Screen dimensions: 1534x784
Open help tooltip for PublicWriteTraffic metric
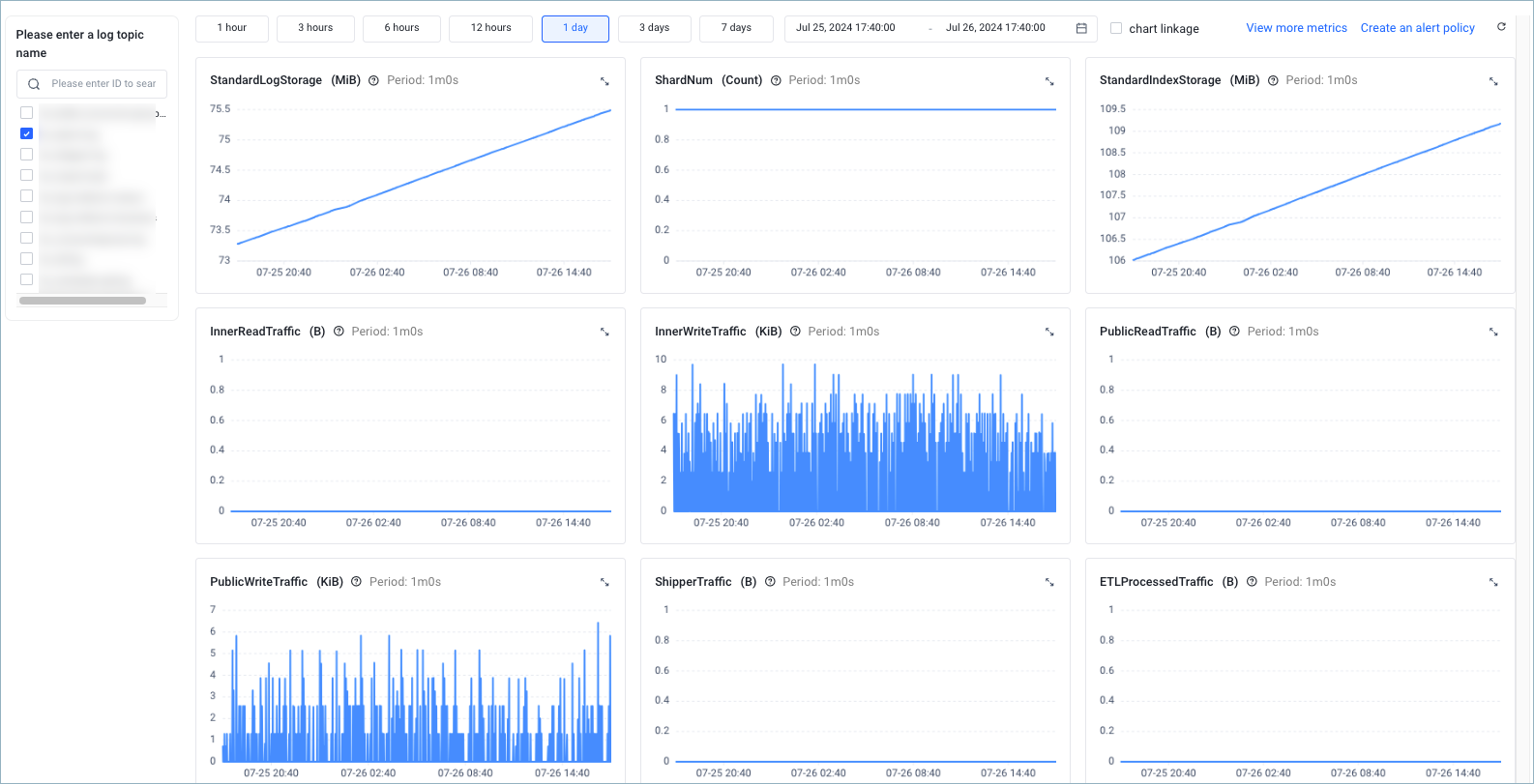356,581
